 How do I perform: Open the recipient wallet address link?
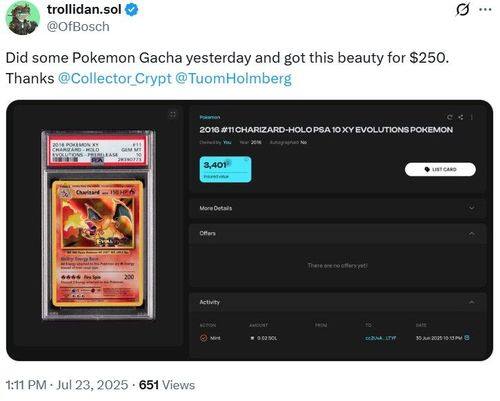pos(380,338)
